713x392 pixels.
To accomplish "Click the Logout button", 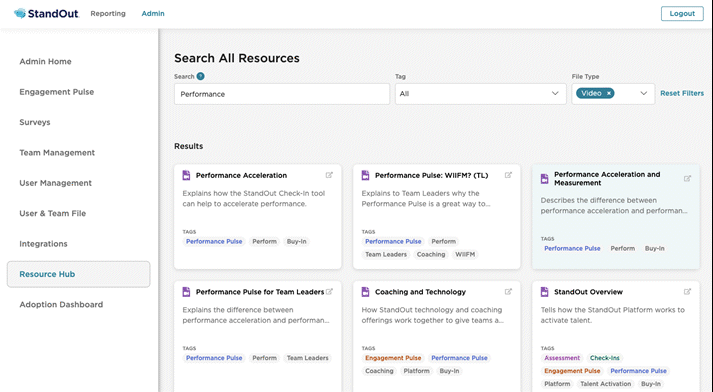I will click(682, 14).
